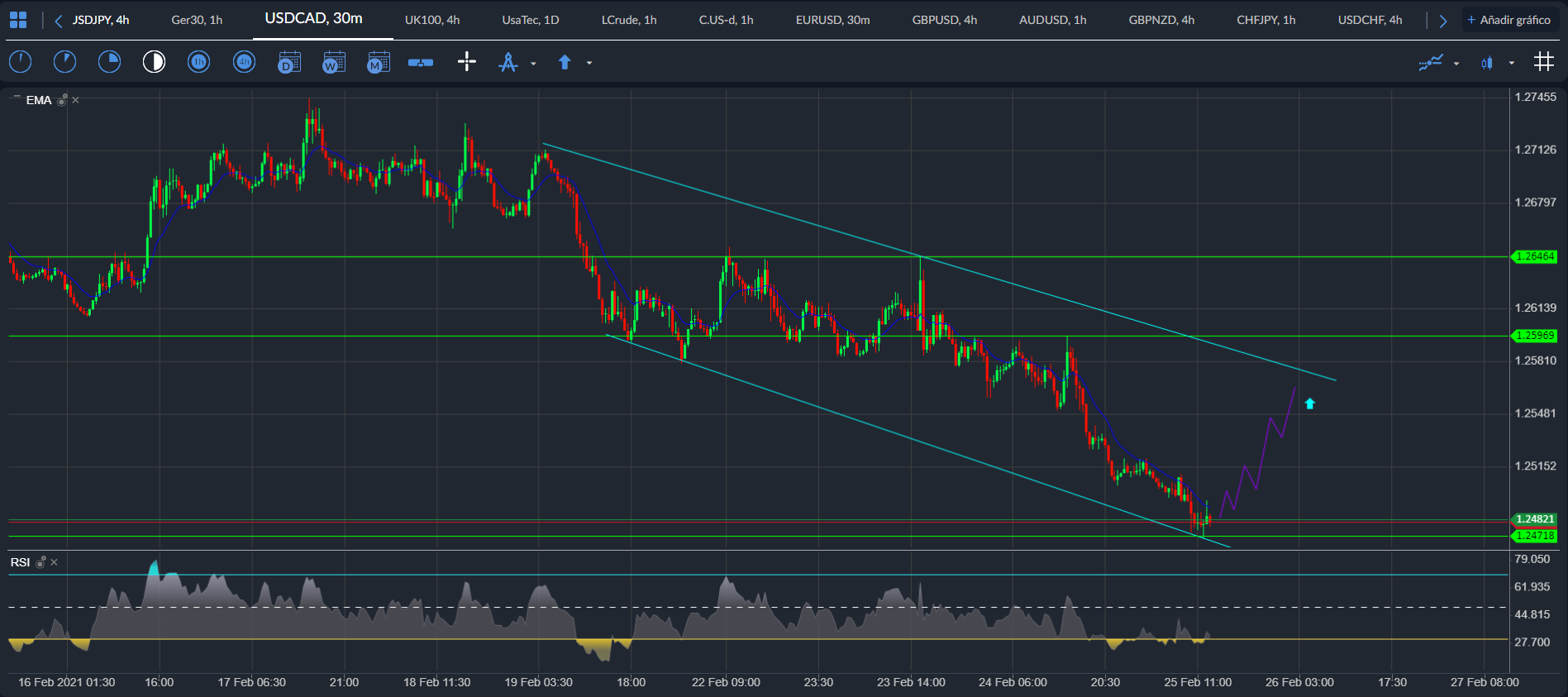Click the 25 Feb 11:00 time axis label
Image resolution: width=1568 pixels, height=697 pixels.
point(1198,682)
